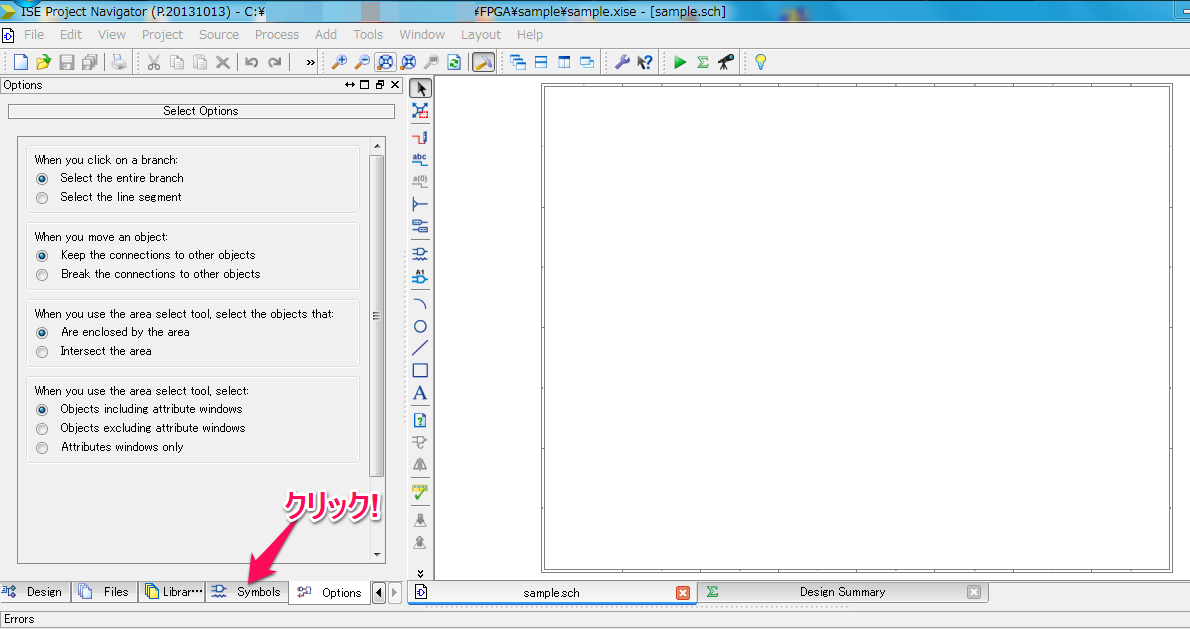The image size is (1190, 629).
Task: Expand hidden toolbar buttons chevron
Action: point(310,62)
